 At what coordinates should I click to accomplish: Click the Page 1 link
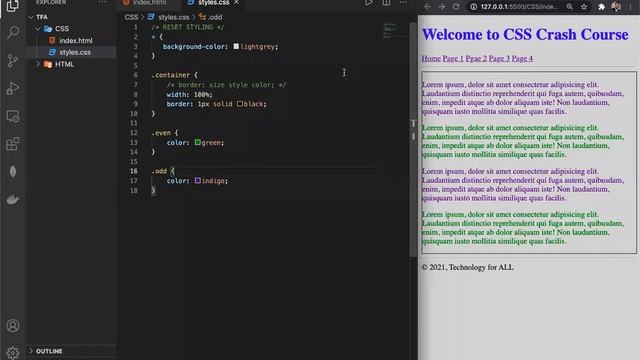(453, 58)
